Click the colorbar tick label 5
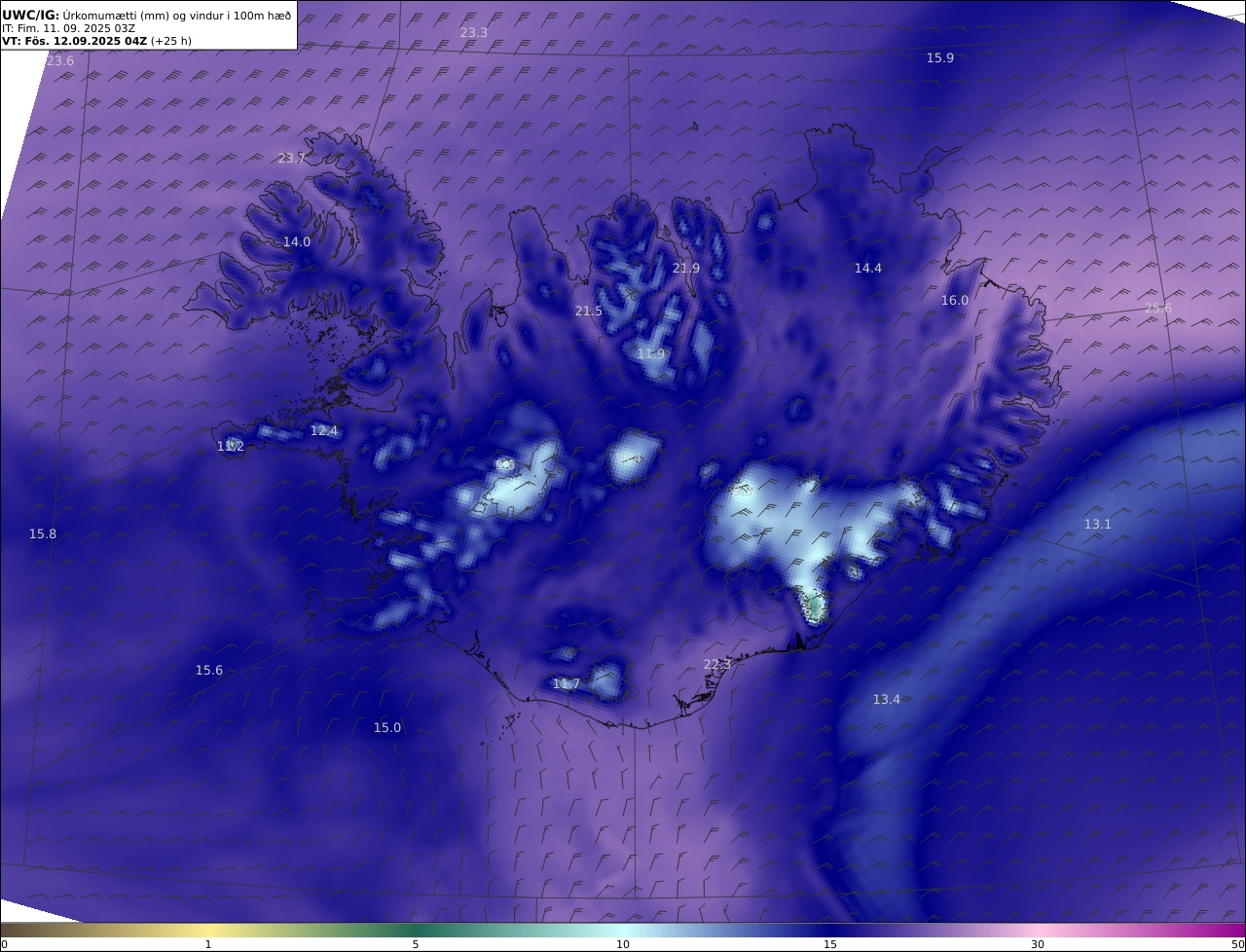This screenshot has width=1246, height=952. (416, 944)
